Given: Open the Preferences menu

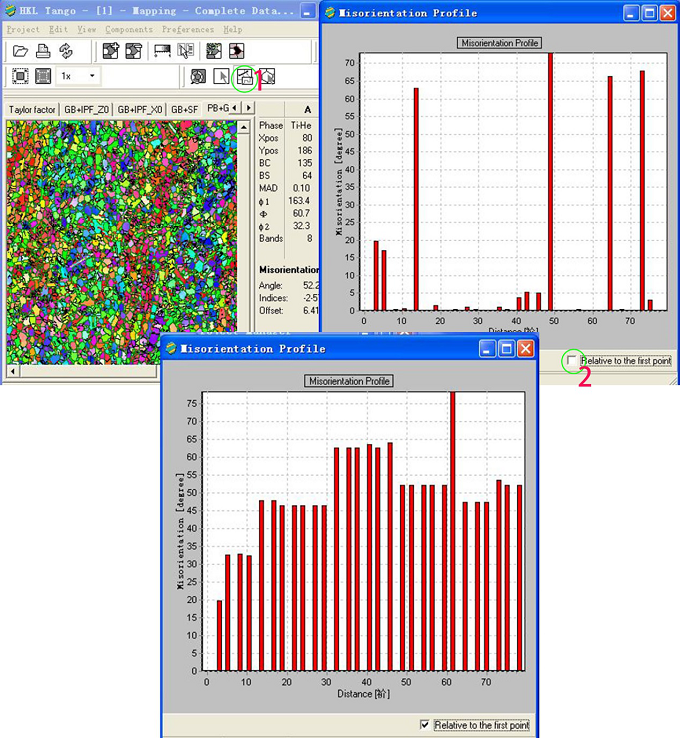Looking at the screenshot, I should [x=187, y=30].
